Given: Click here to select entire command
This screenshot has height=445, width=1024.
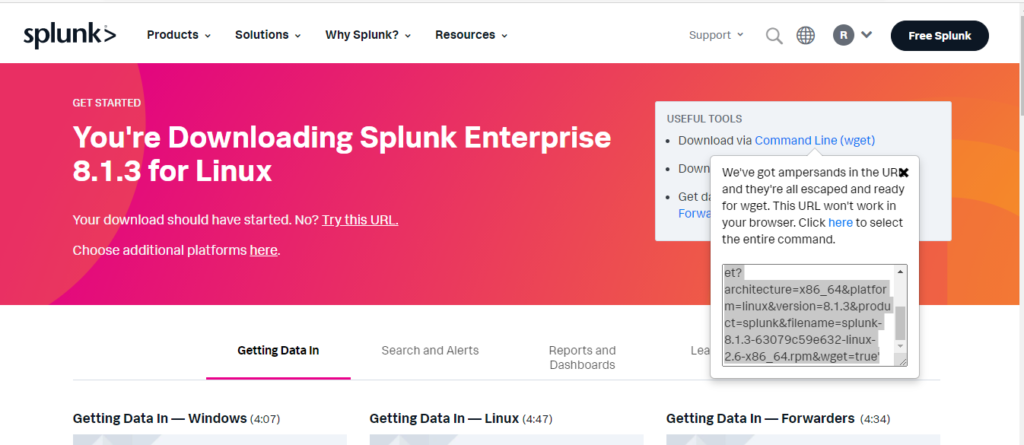Looking at the screenshot, I should click(x=840, y=223).
